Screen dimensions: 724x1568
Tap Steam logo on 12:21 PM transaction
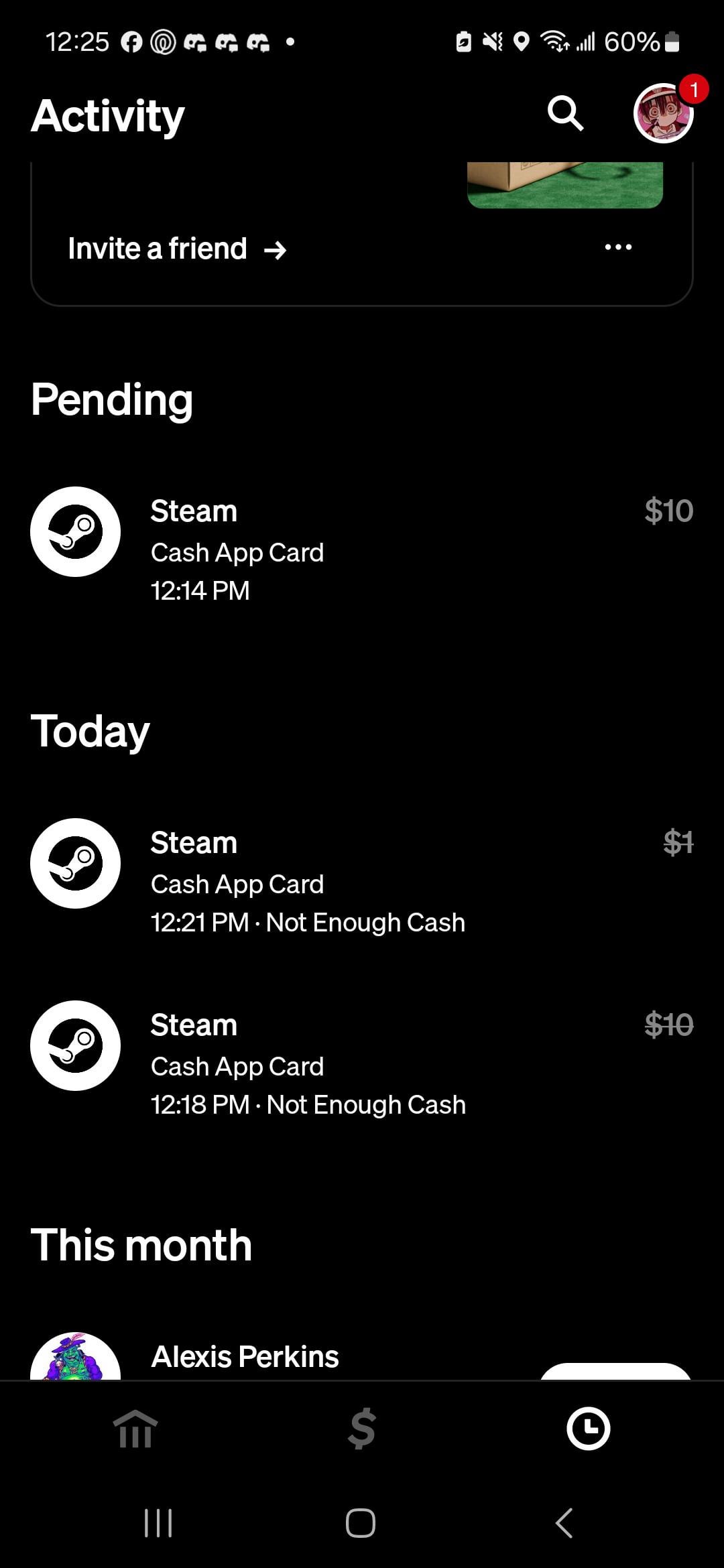point(76,863)
